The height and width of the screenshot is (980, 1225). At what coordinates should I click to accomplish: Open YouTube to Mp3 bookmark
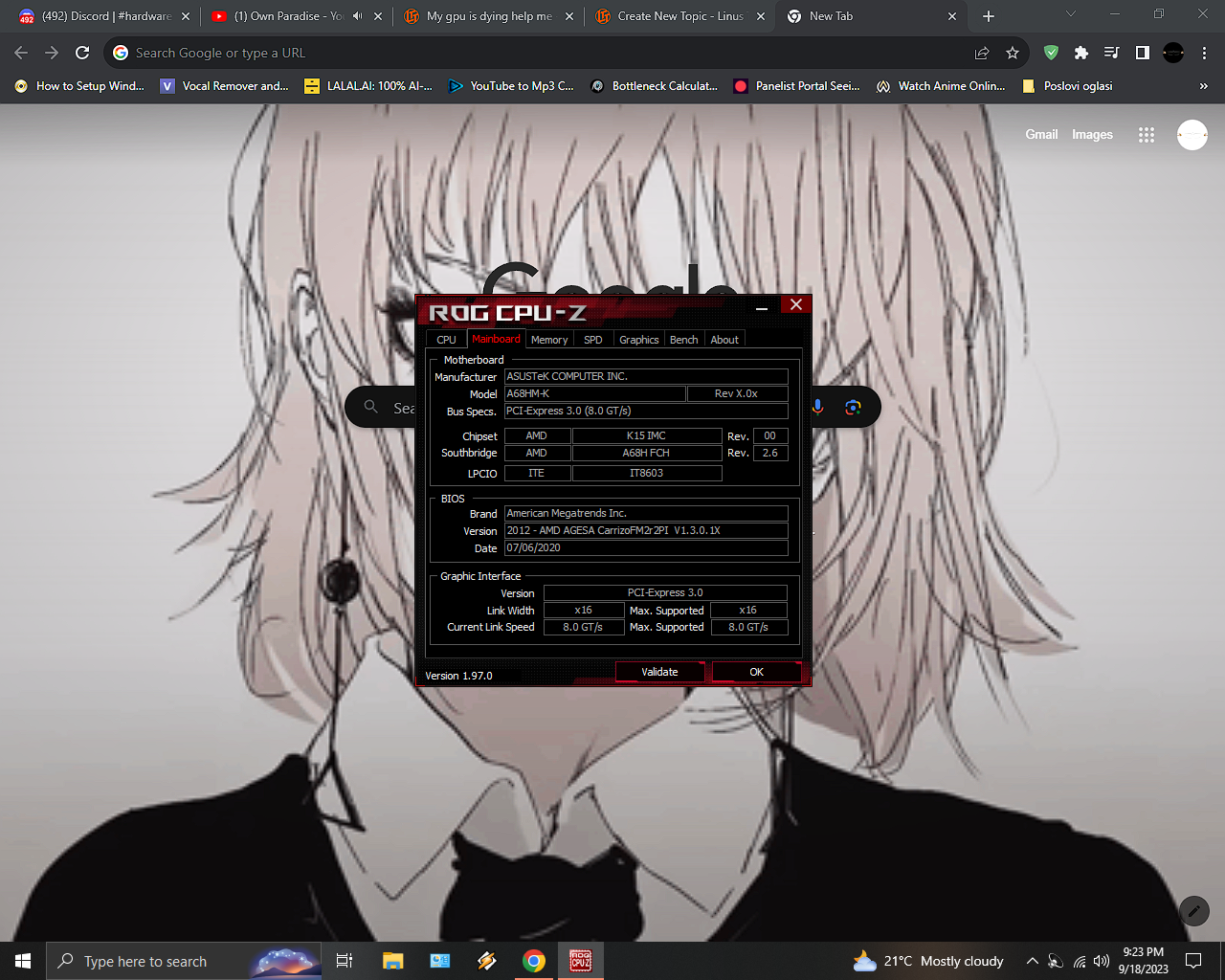click(x=511, y=86)
